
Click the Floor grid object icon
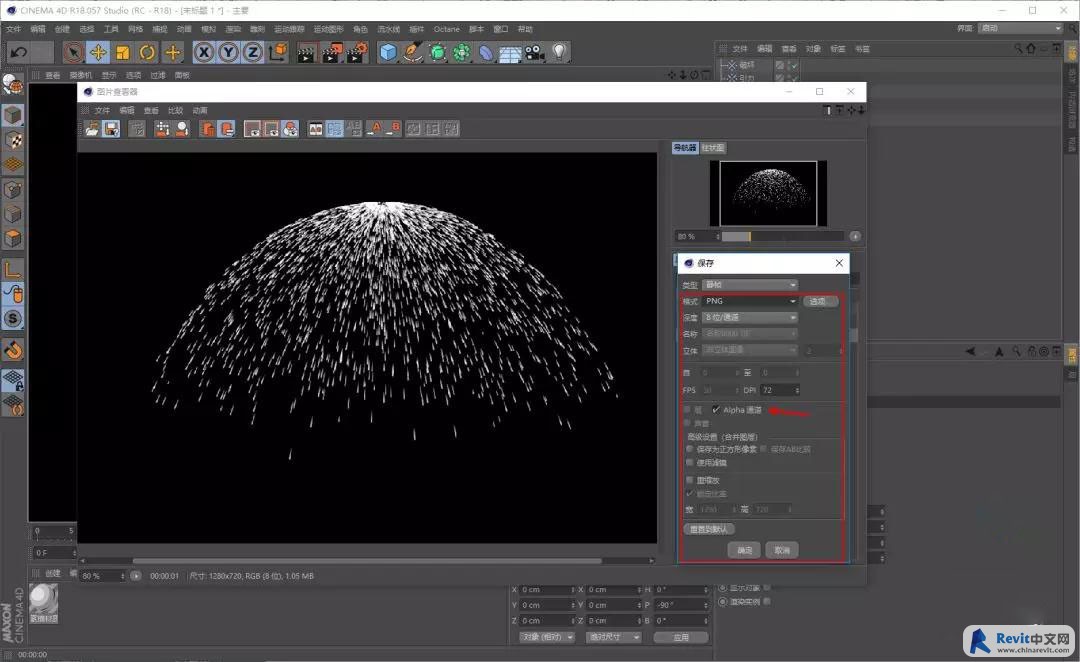[x=510, y=52]
